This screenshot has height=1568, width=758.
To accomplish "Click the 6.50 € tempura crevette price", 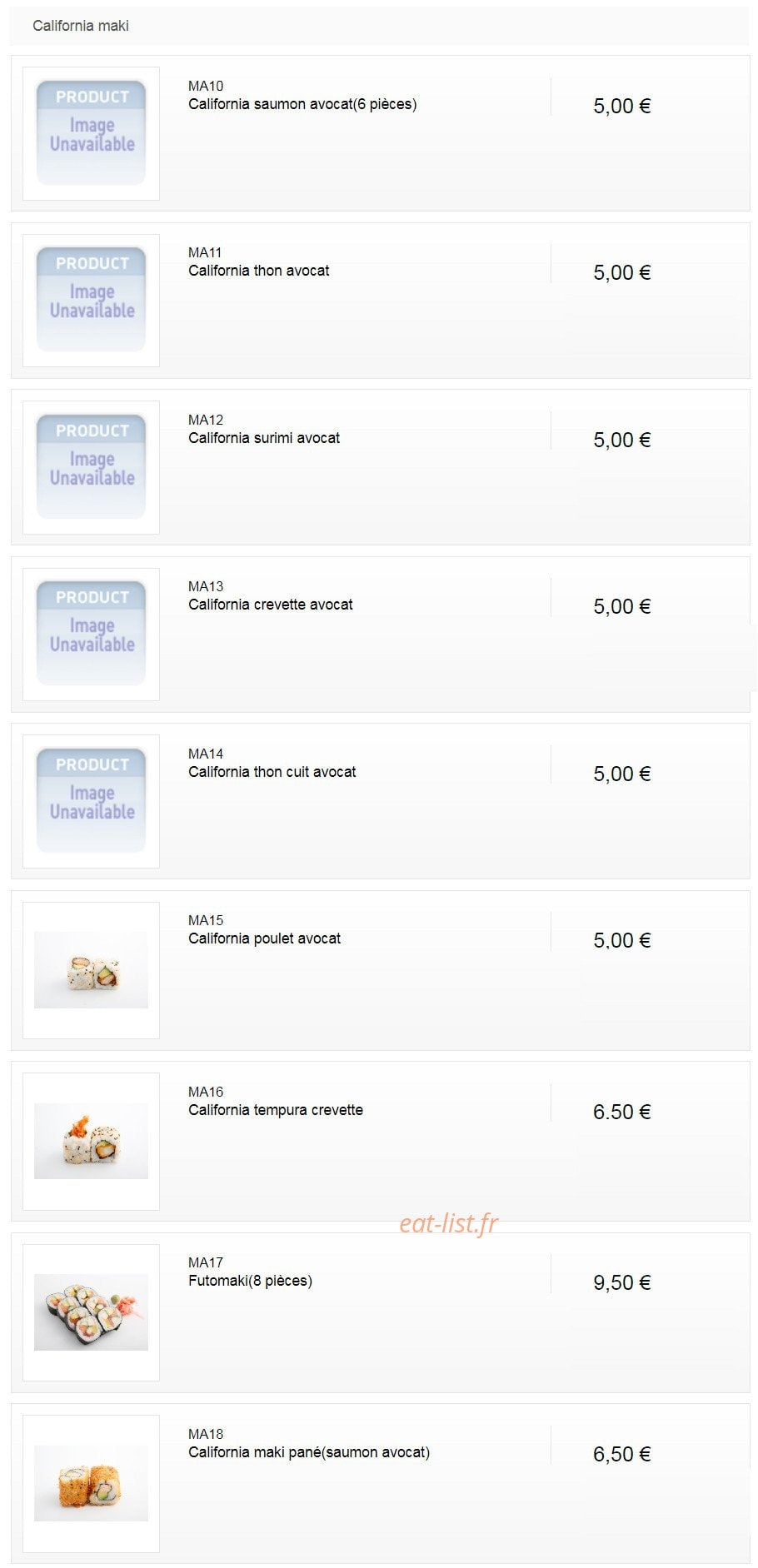I will tap(622, 1112).
